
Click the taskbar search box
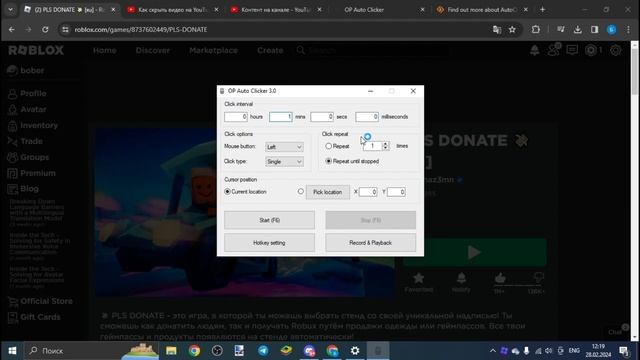92,351
